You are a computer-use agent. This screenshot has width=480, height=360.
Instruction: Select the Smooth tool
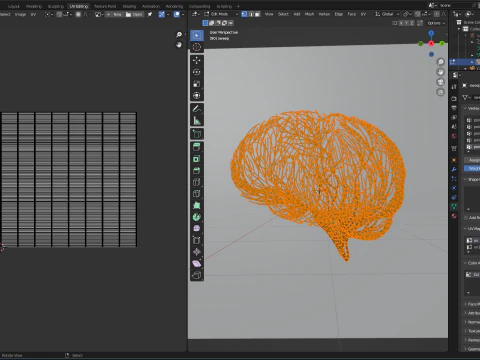197,229
